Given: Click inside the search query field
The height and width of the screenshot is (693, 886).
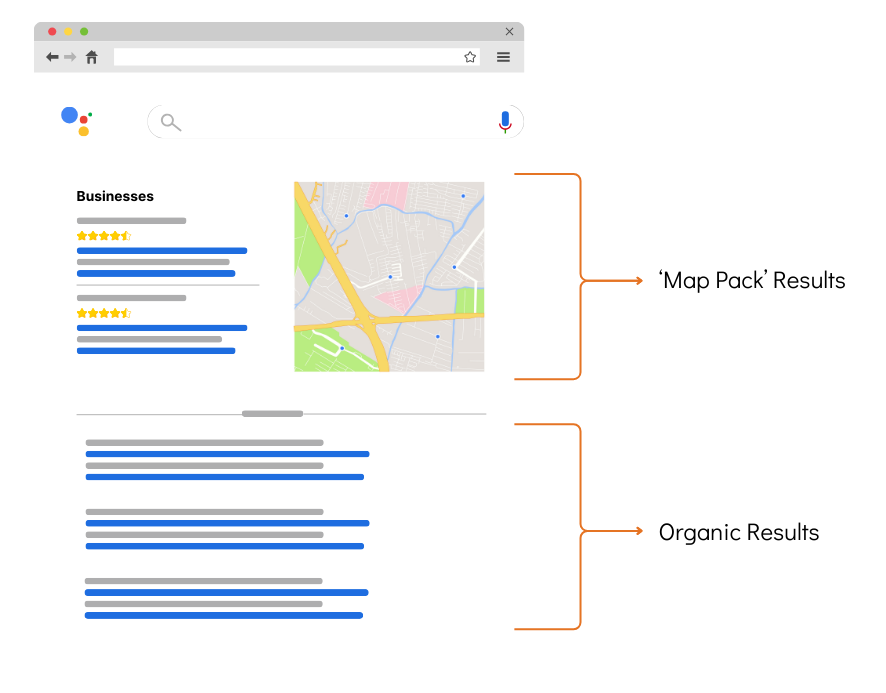Looking at the screenshot, I should click(x=336, y=122).
